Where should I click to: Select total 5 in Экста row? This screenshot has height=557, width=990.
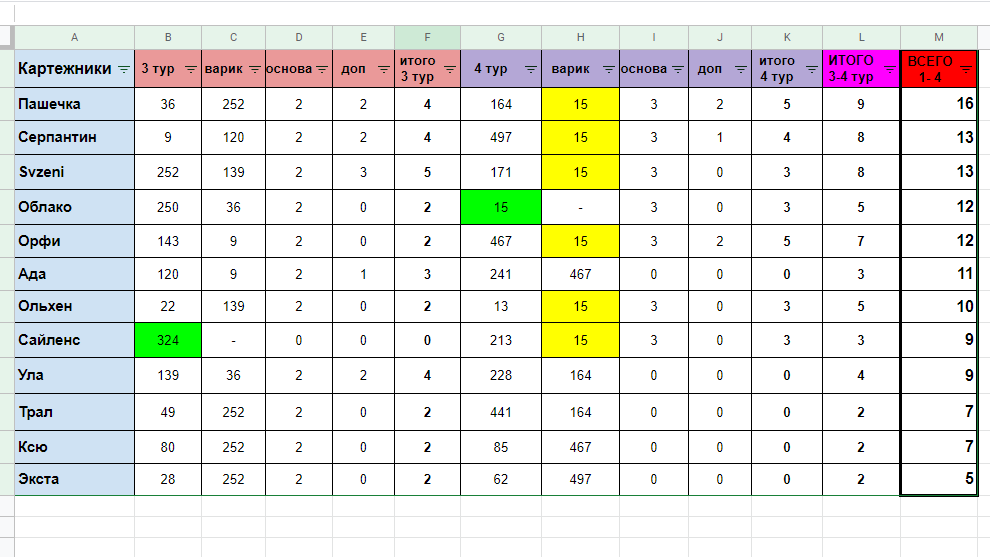(x=939, y=479)
